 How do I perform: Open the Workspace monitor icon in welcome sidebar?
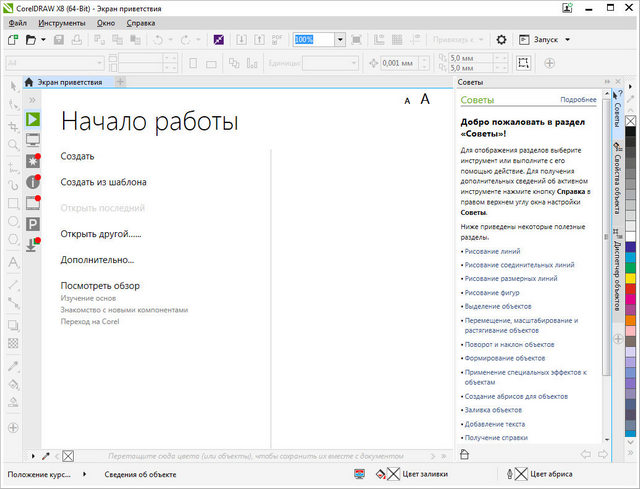click(x=32, y=139)
